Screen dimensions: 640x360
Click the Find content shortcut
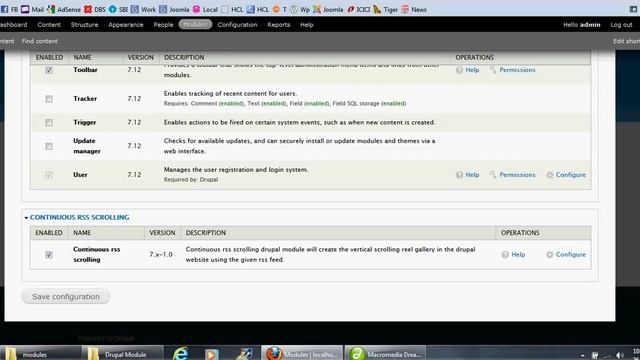[x=40, y=41]
